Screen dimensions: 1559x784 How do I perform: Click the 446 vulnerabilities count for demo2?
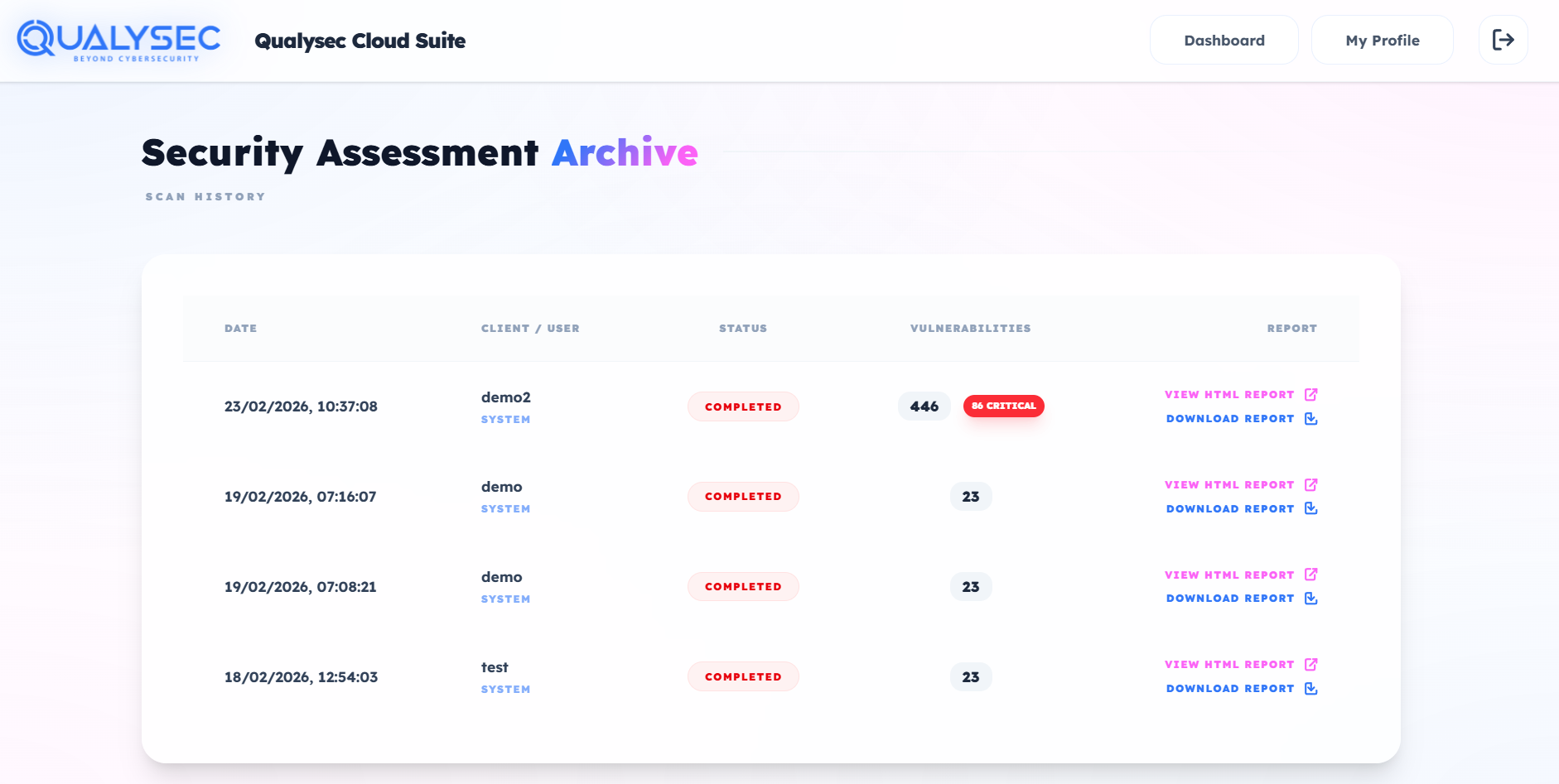click(924, 406)
